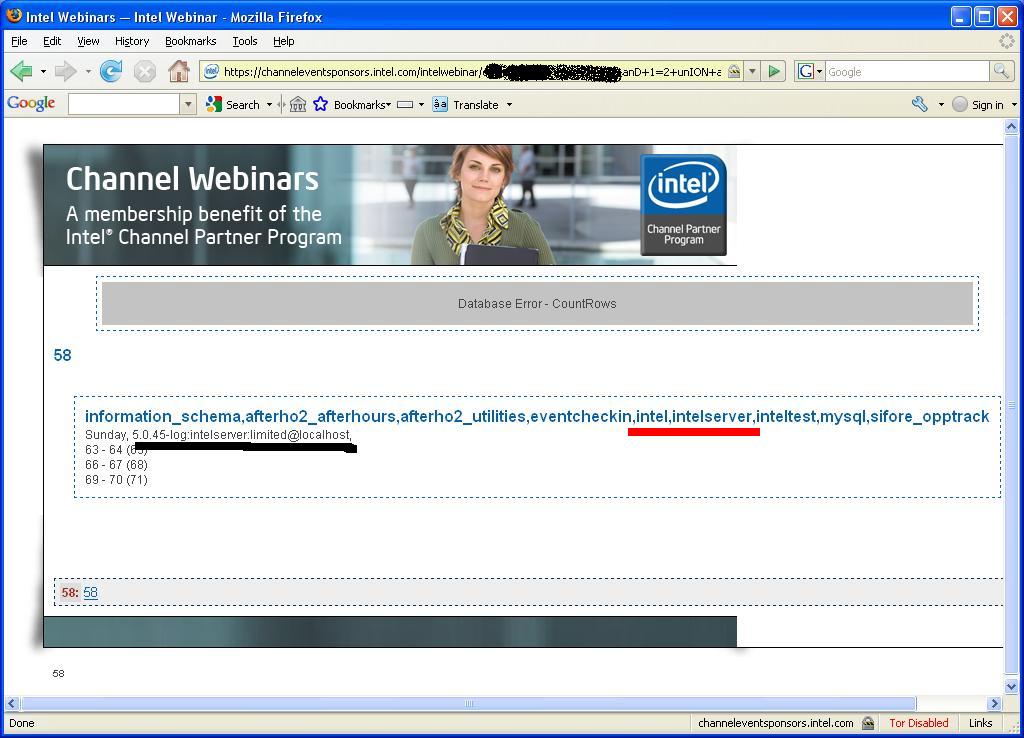Open the History menu
Image resolution: width=1024 pixels, height=738 pixels.
click(x=132, y=41)
